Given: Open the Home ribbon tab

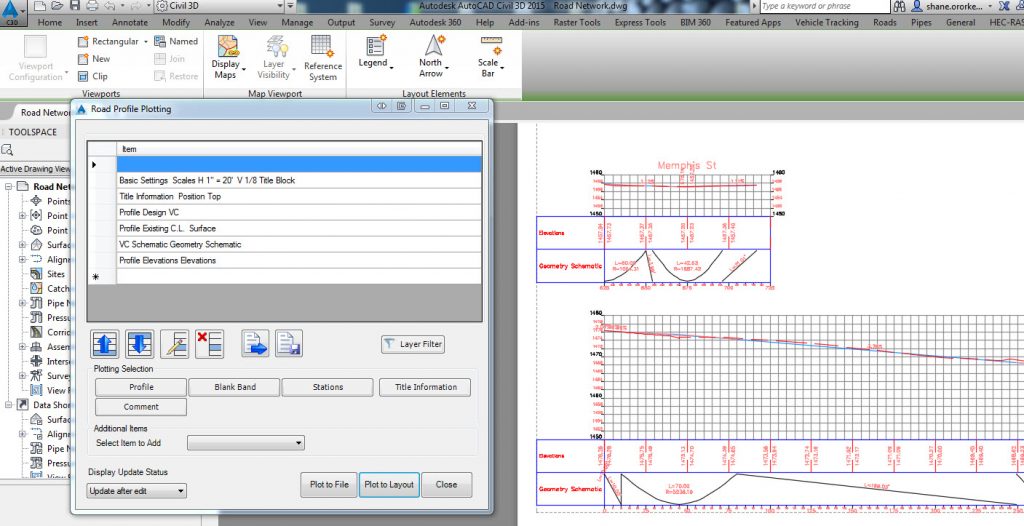Looking at the screenshot, I should point(50,22).
